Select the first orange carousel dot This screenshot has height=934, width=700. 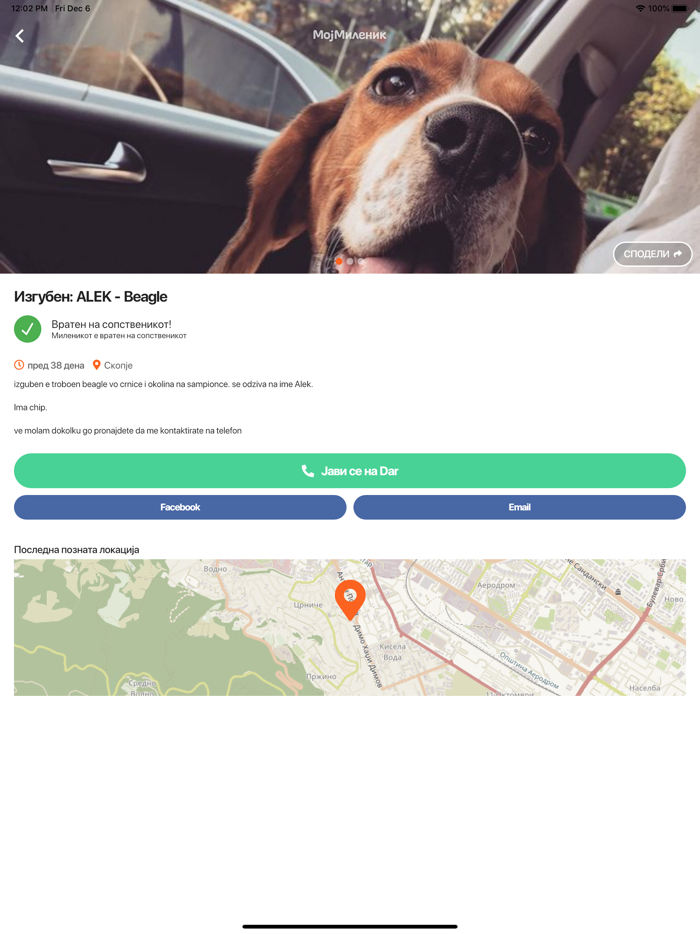click(x=339, y=261)
